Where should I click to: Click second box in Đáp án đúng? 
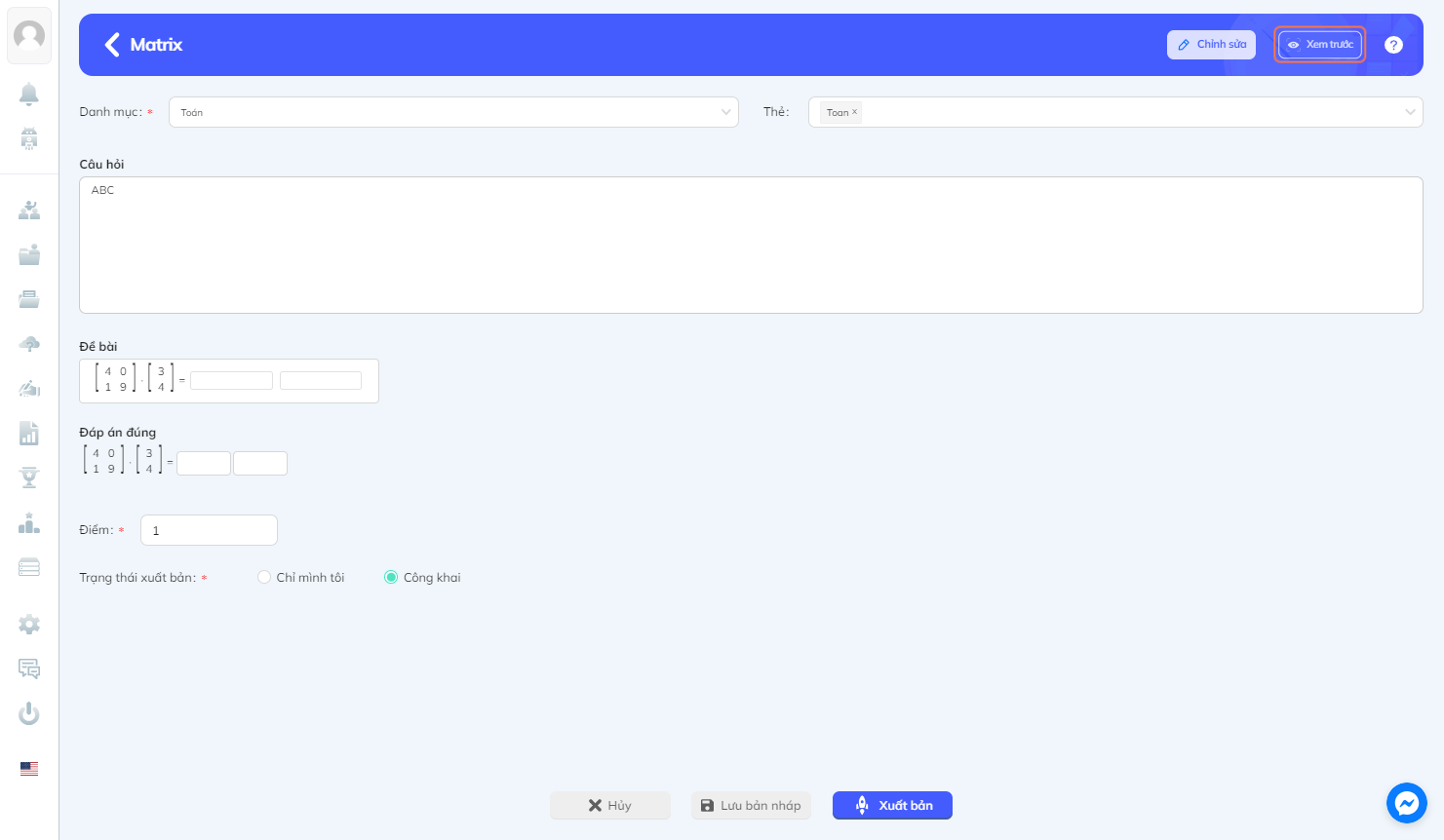click(x=260, y=463)
